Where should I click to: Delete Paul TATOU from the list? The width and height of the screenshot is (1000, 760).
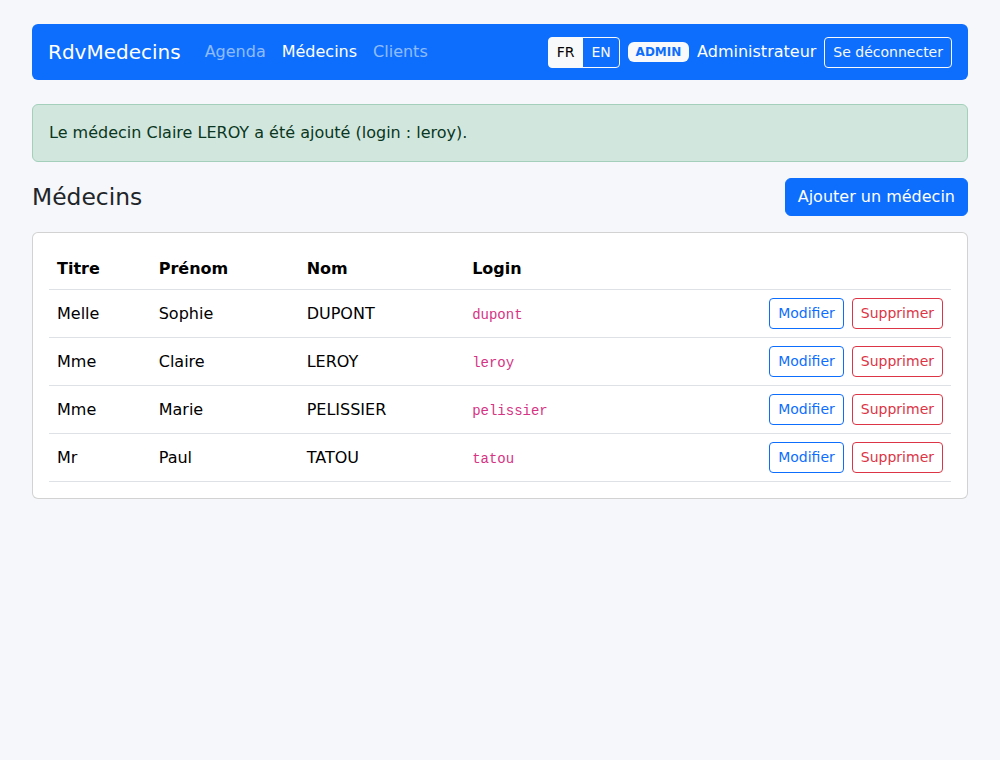[897, 458]
